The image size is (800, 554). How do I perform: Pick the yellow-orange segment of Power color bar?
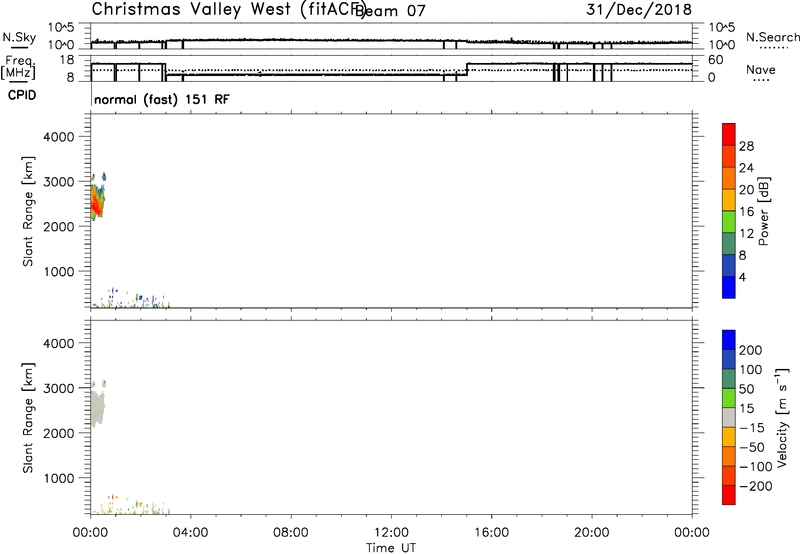coord(729,200)
